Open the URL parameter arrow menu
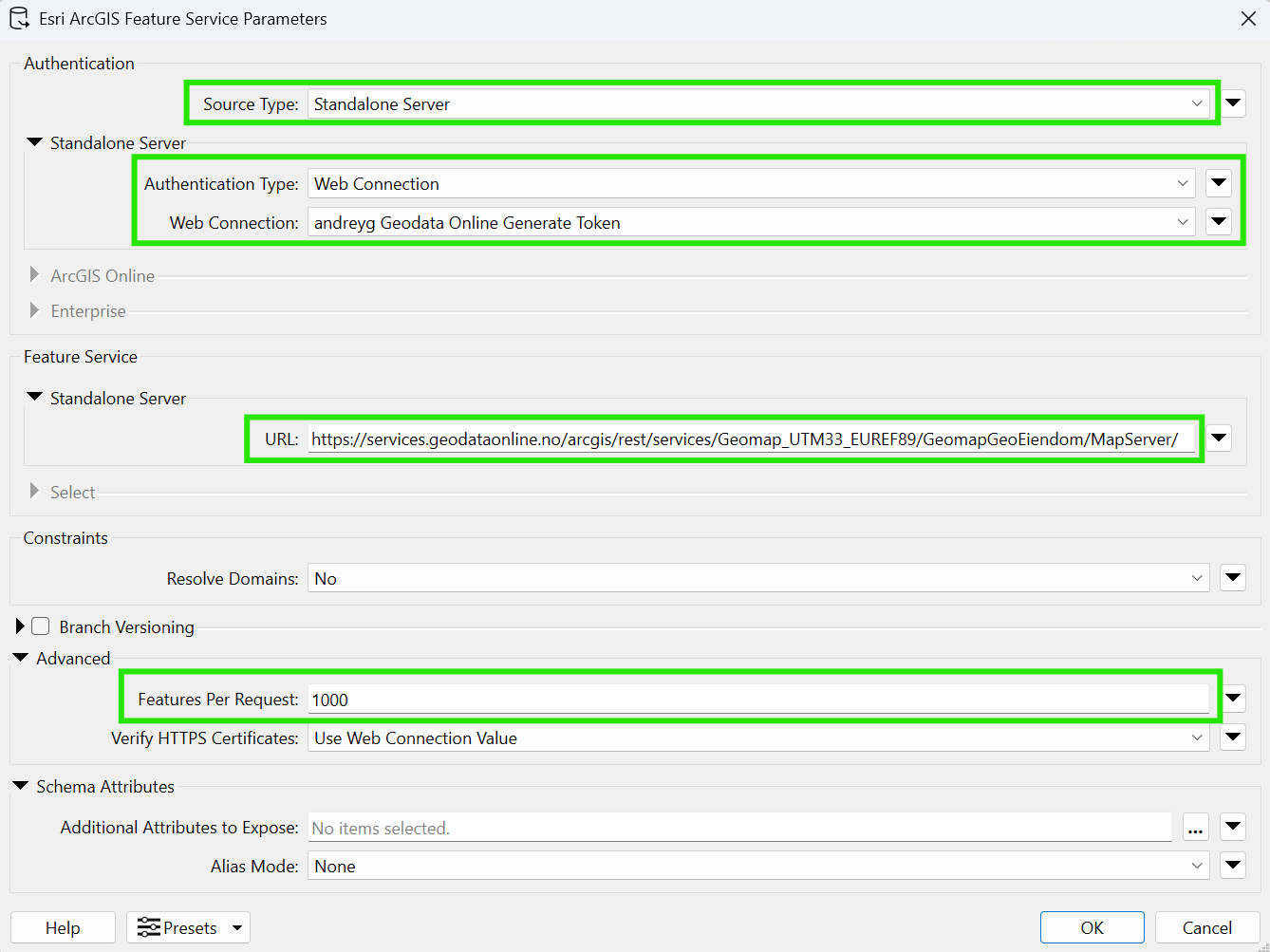The image size is (1270, 952). pos(1219,438)
